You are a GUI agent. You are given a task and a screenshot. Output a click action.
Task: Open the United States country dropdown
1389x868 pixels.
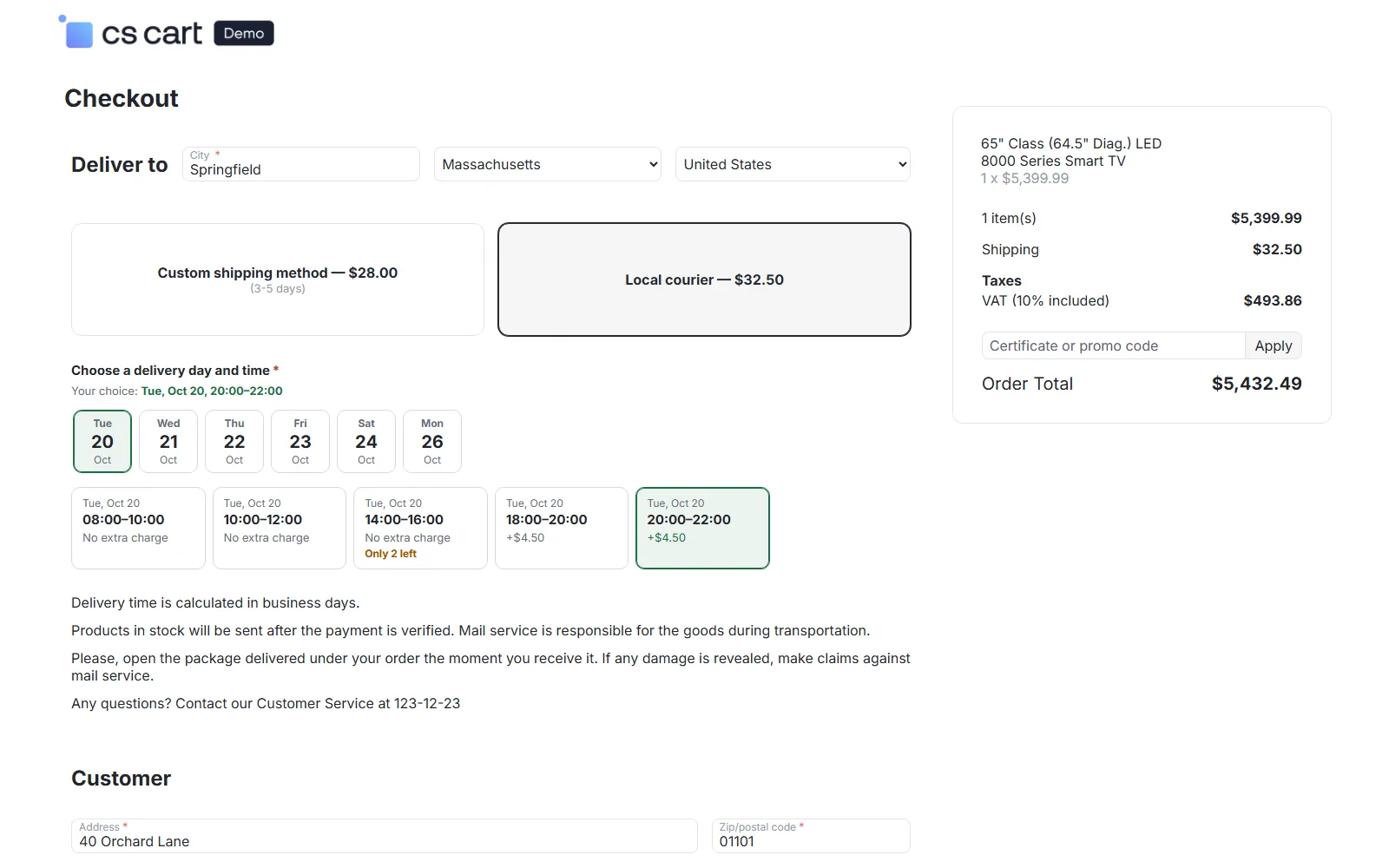tap(793, 164)
